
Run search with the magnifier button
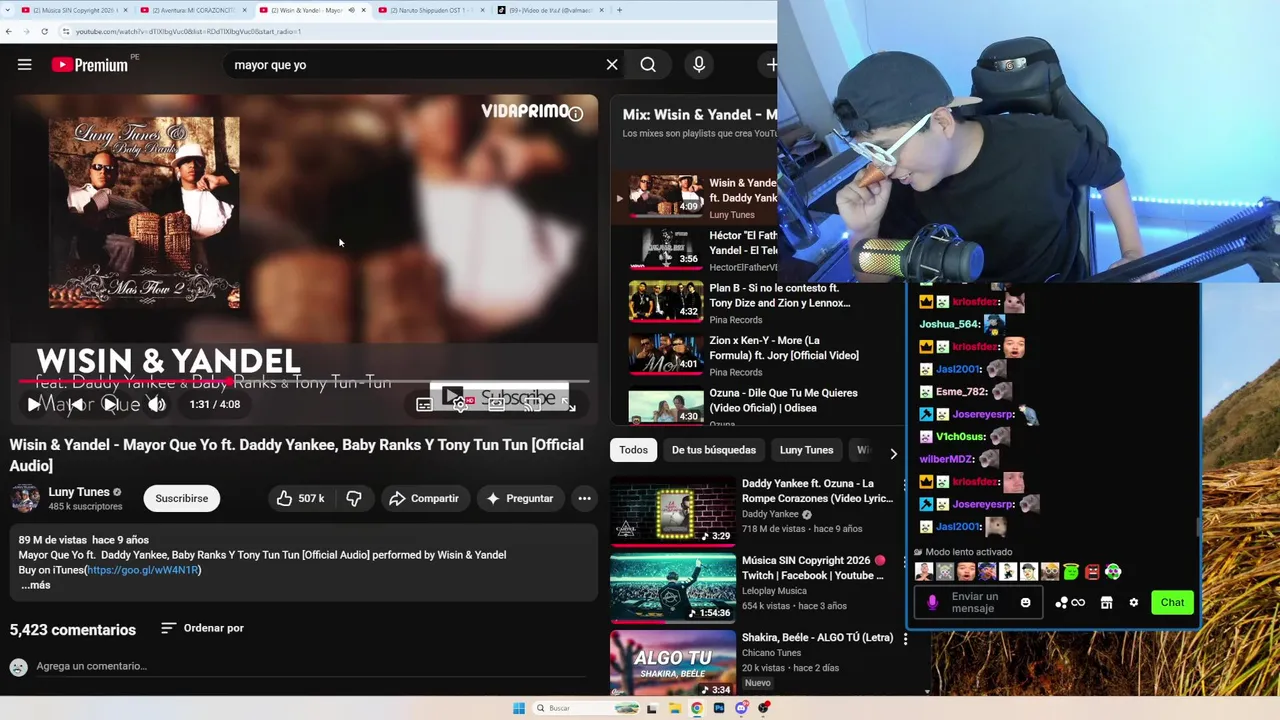coord(648,65)
